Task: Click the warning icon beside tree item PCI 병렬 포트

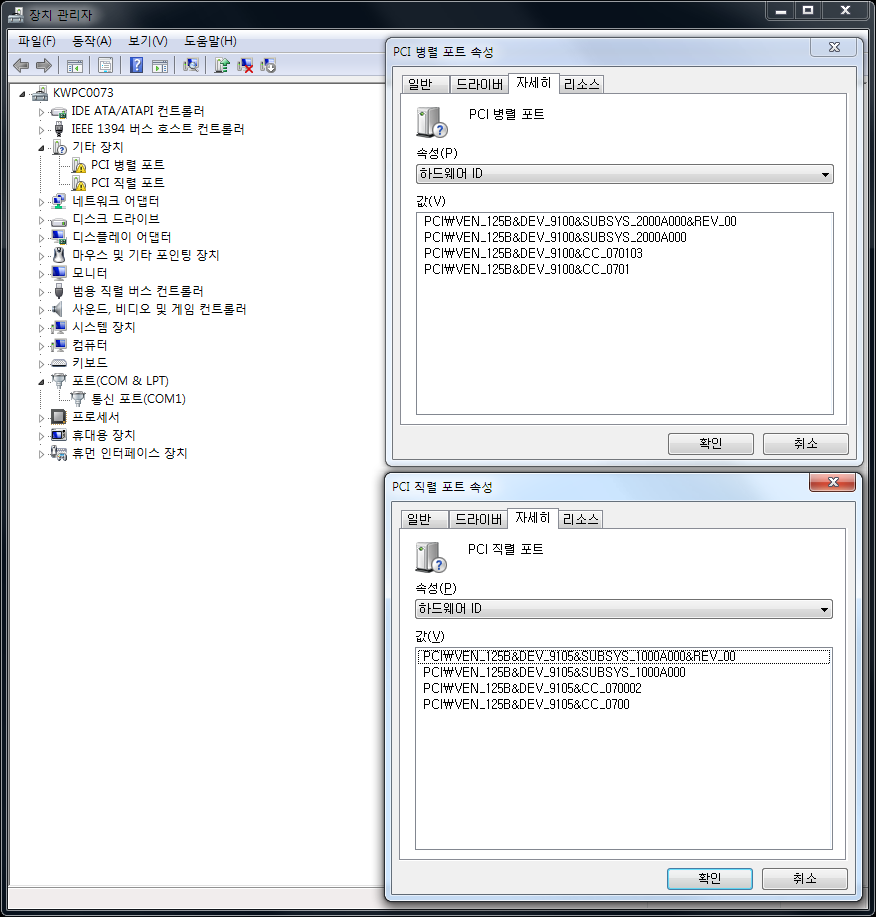Action: [x=79, y=166]
